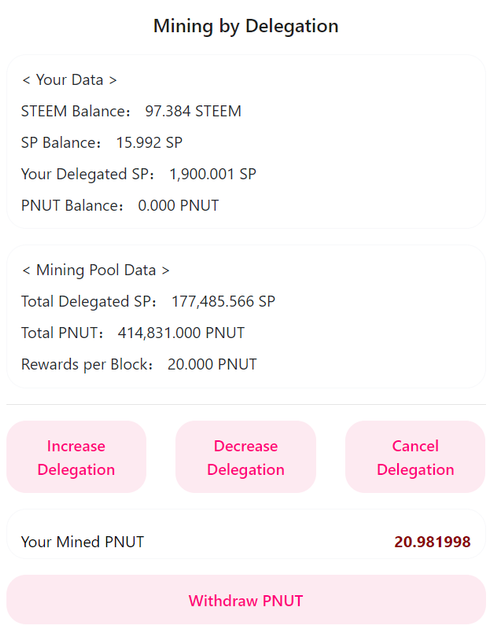This screenshot has width=494, height=640.
Task: Click the Increase Delegation button
Action: tap(76, 457)
